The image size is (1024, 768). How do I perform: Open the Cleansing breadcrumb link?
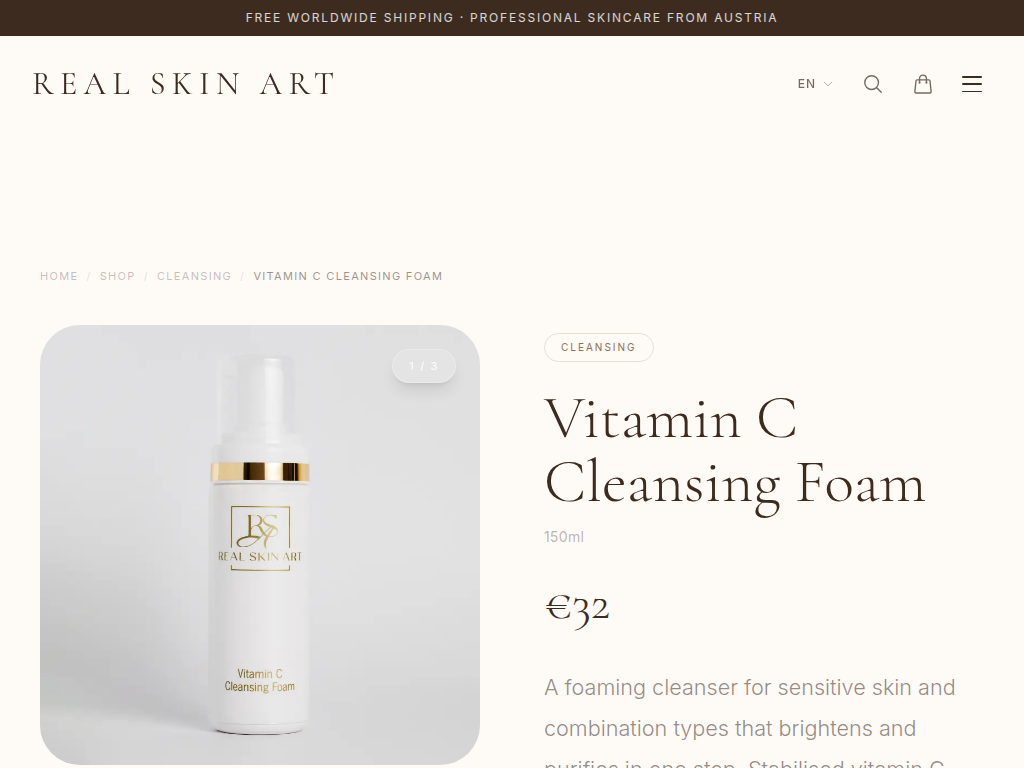point(194,276)
